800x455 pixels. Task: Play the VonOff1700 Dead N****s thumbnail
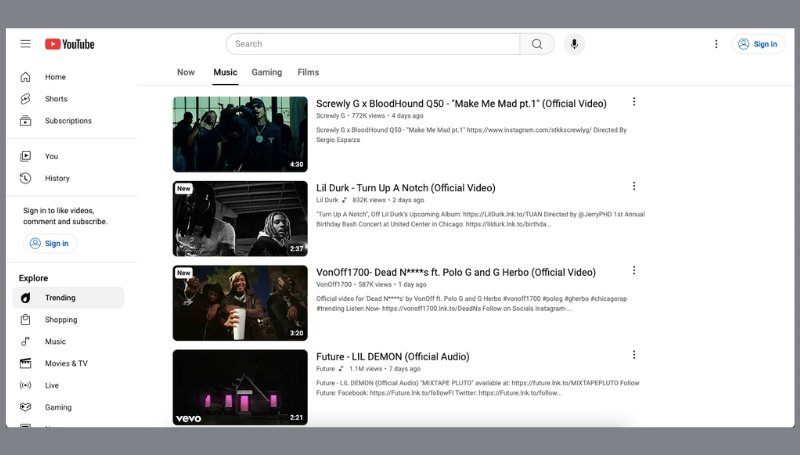tap(240, 303)
